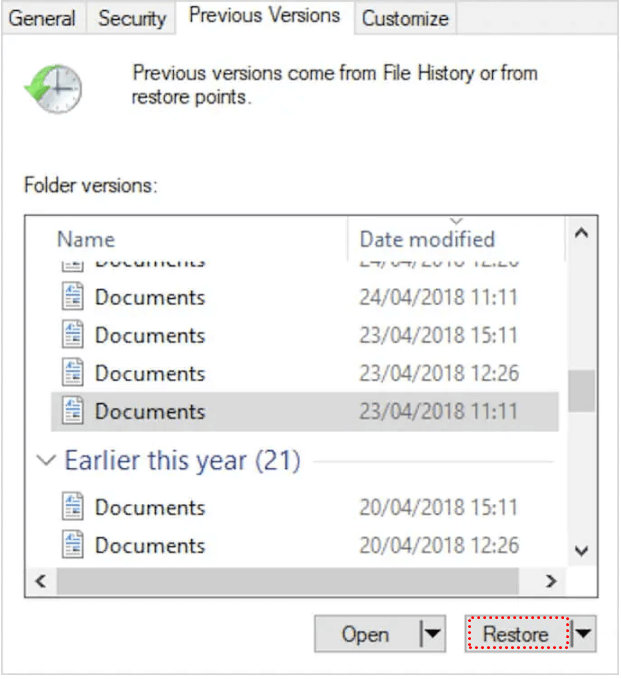Click the vertical scrollbar down arrow
Image resolution: width=621 pixels, height=679 pixels.
pos(581,550)
